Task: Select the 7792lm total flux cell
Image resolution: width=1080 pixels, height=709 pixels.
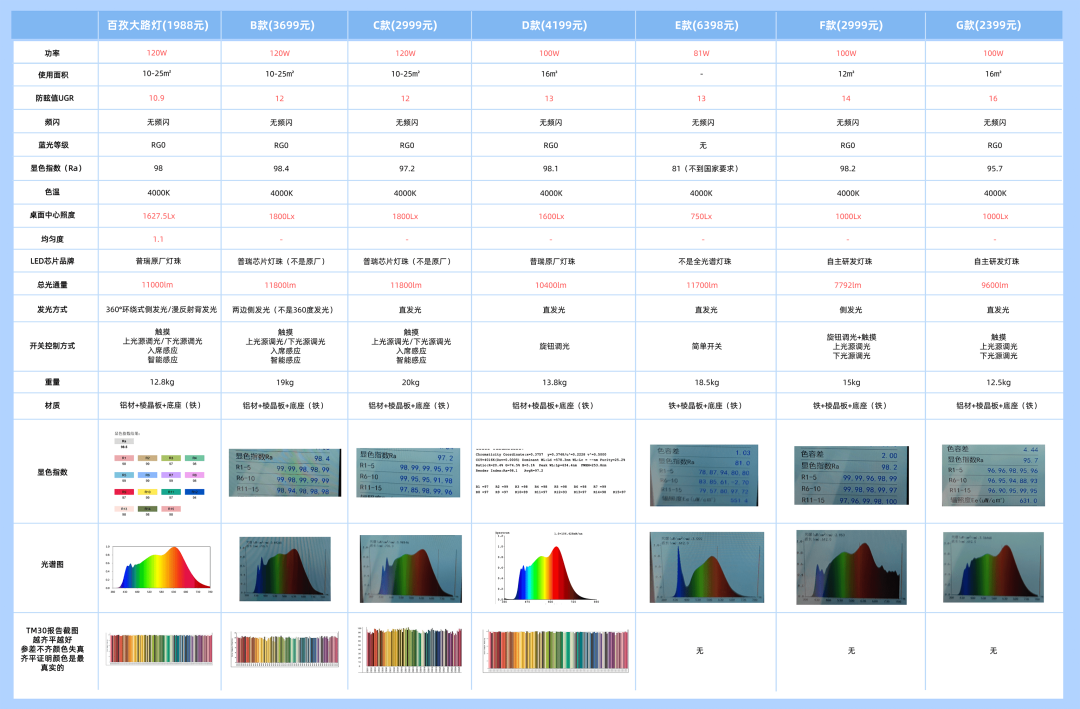Action: point(847,285)
